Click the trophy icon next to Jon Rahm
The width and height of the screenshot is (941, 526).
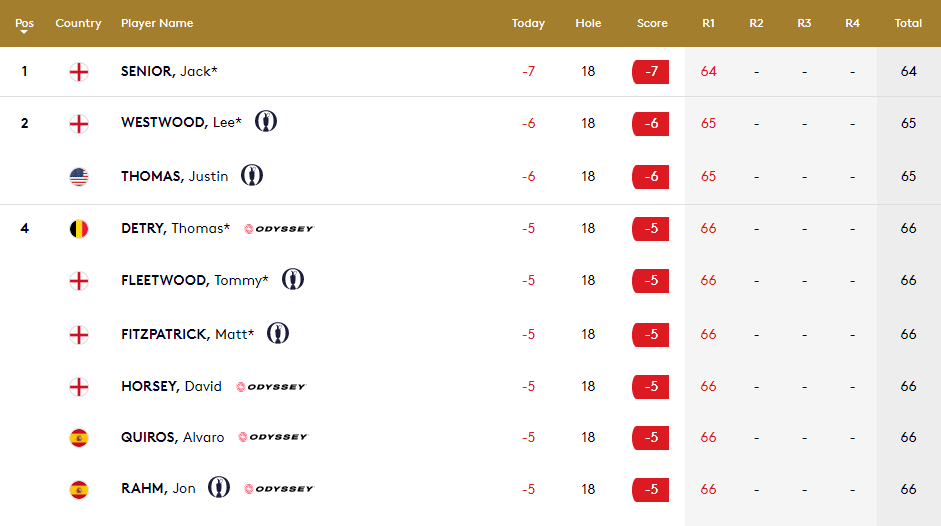pos(218,488)
